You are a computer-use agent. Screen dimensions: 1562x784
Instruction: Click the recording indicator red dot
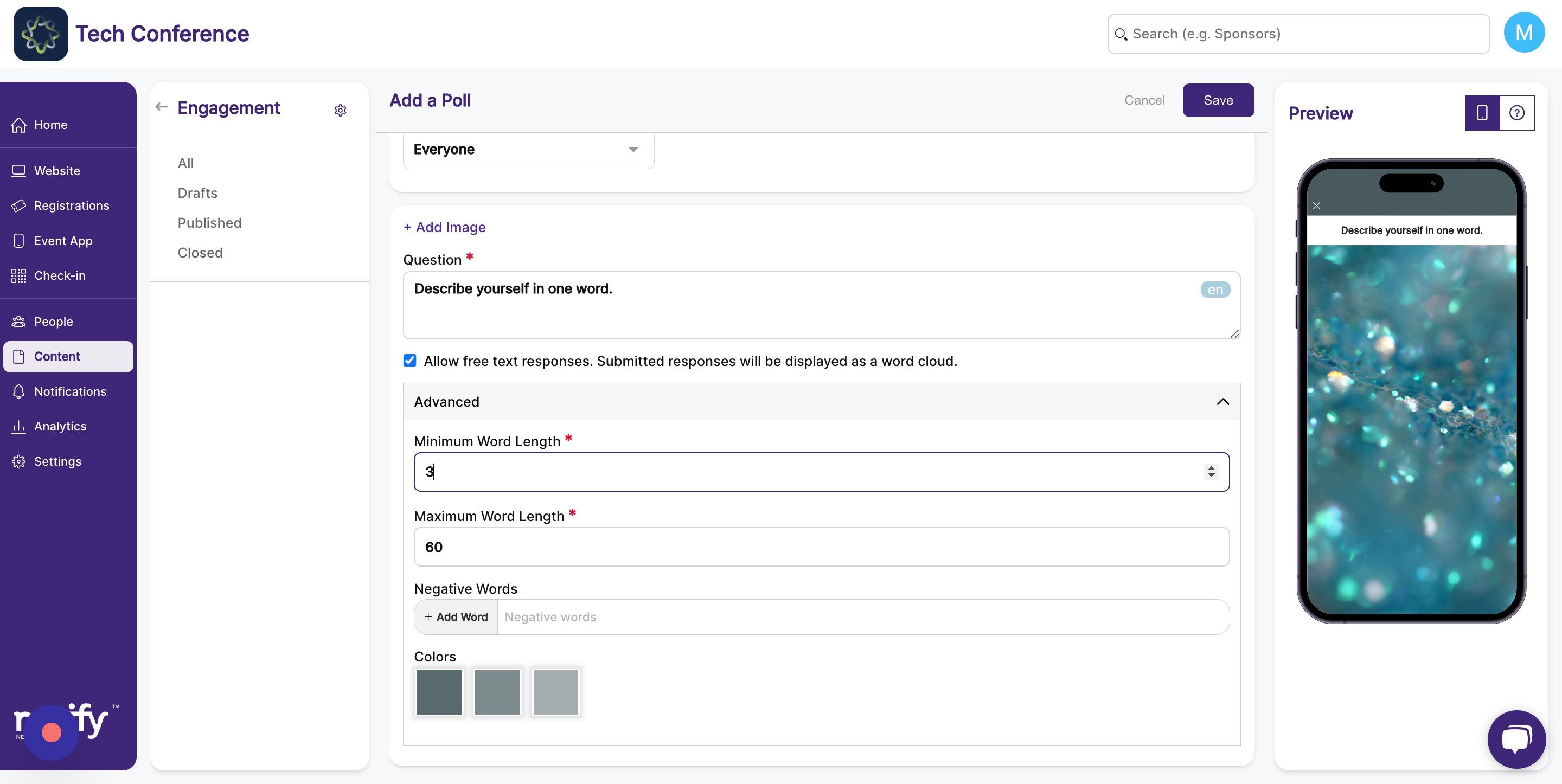click(x=52, y=732)
